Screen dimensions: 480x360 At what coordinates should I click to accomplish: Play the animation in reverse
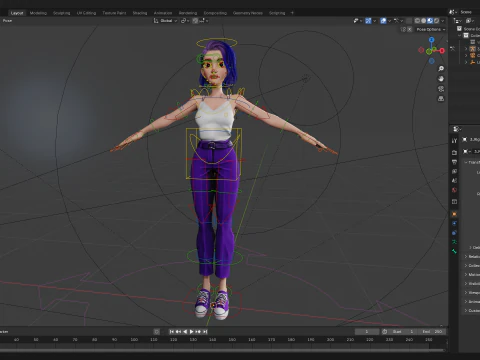coord(185,332)
